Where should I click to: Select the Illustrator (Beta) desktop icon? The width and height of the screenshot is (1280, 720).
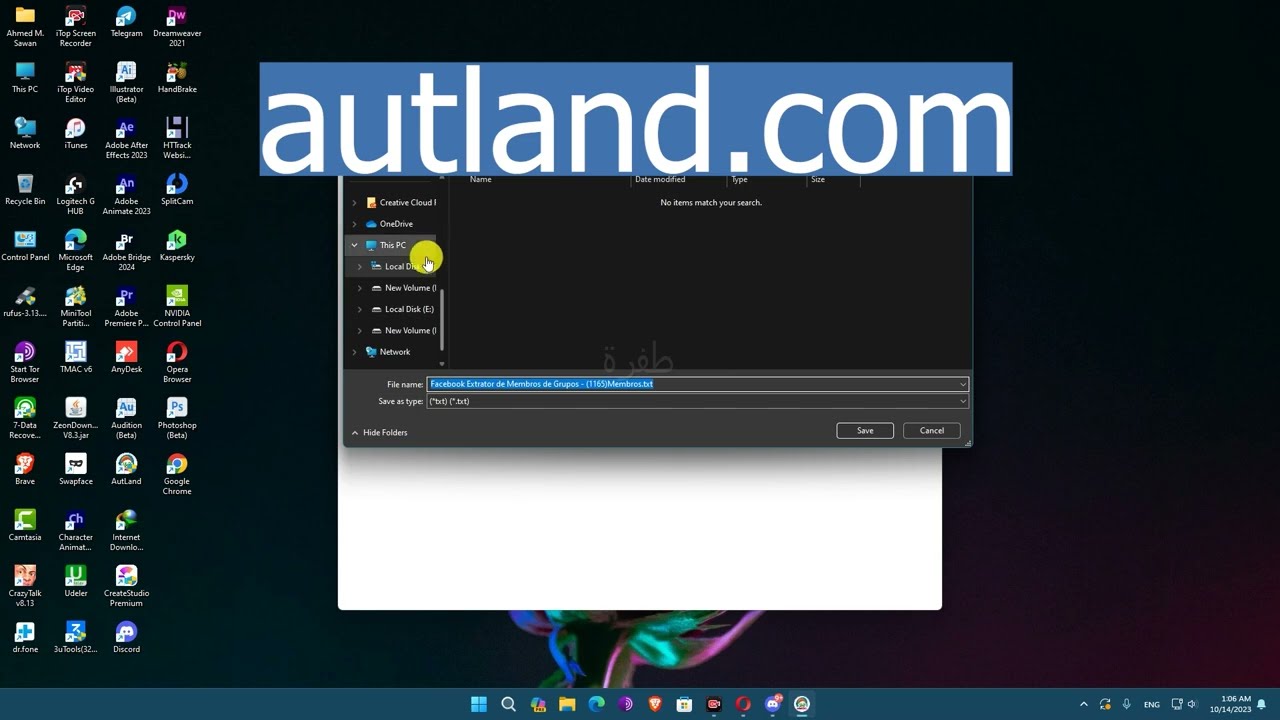[126, 83]
